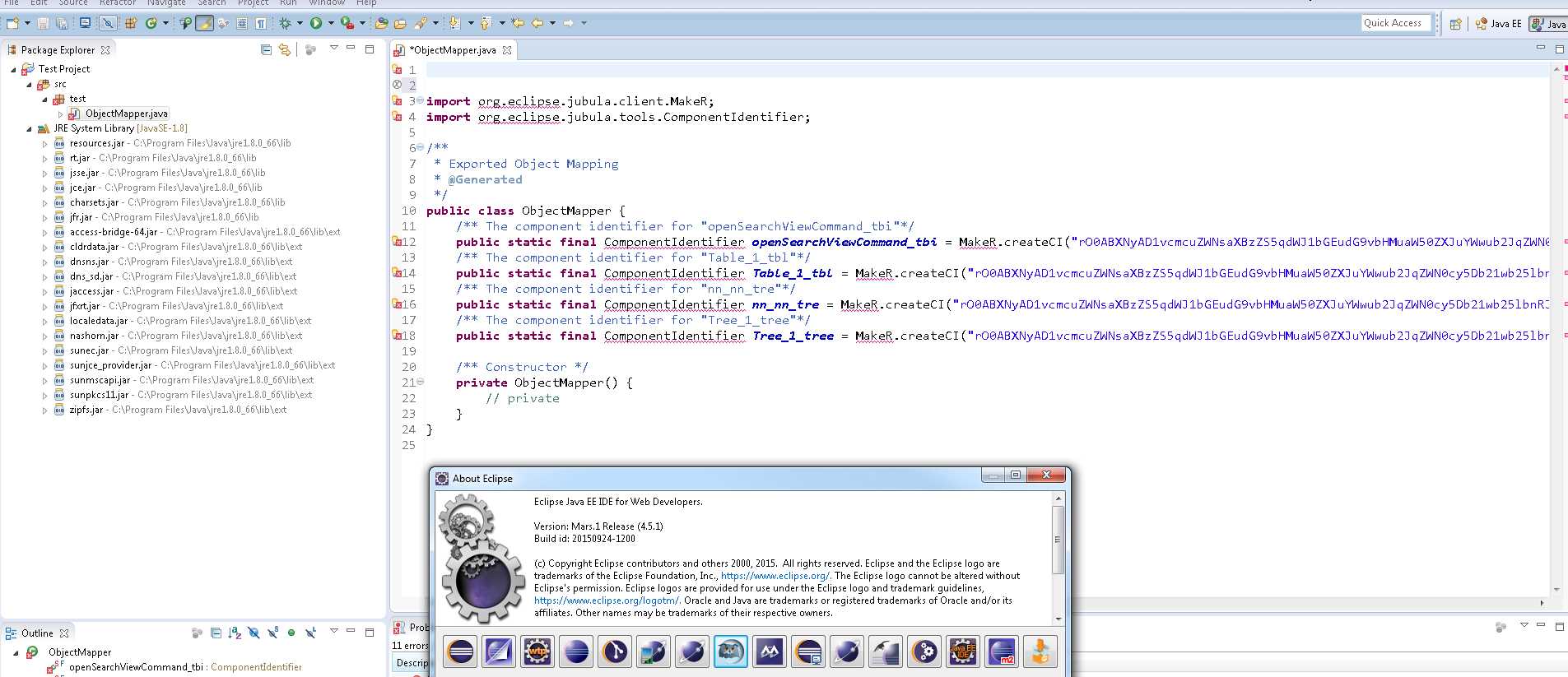Click the first Eclipse plugin icon in About dialog
Screen dimensions: 1568x677
(460, 652)
